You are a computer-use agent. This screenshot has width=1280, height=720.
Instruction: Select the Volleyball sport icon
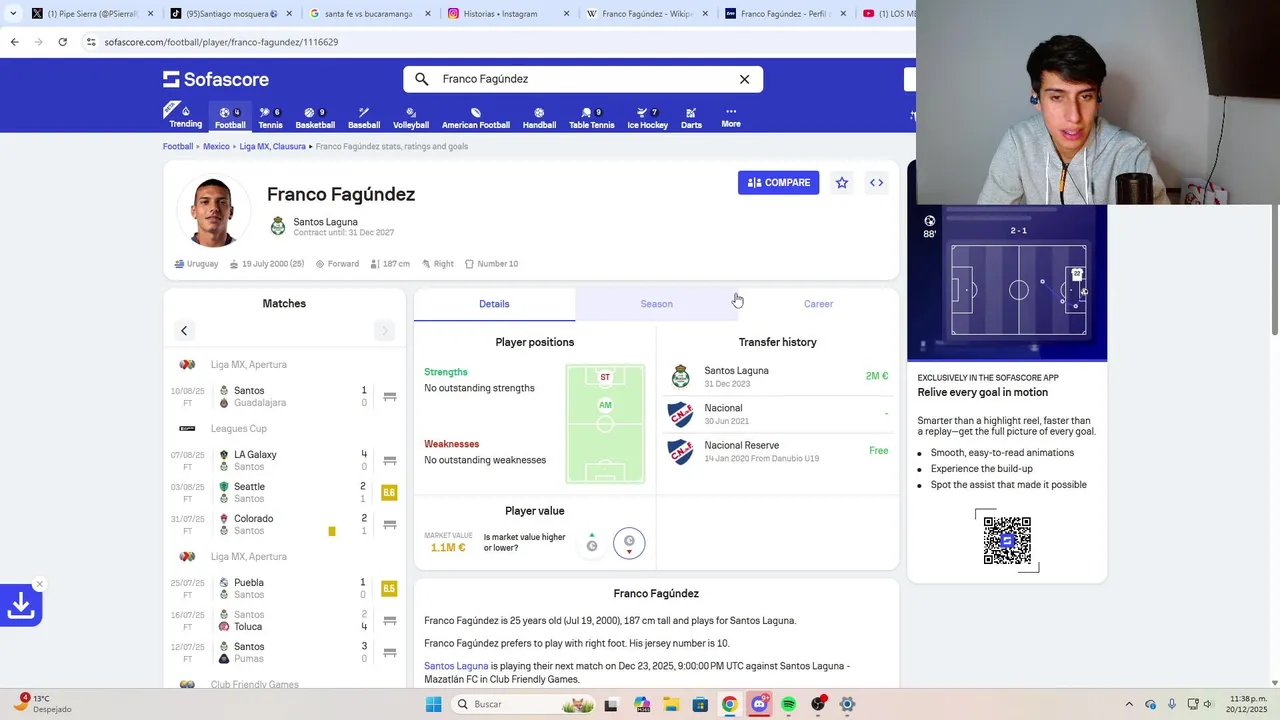click(x=411, y=117)
